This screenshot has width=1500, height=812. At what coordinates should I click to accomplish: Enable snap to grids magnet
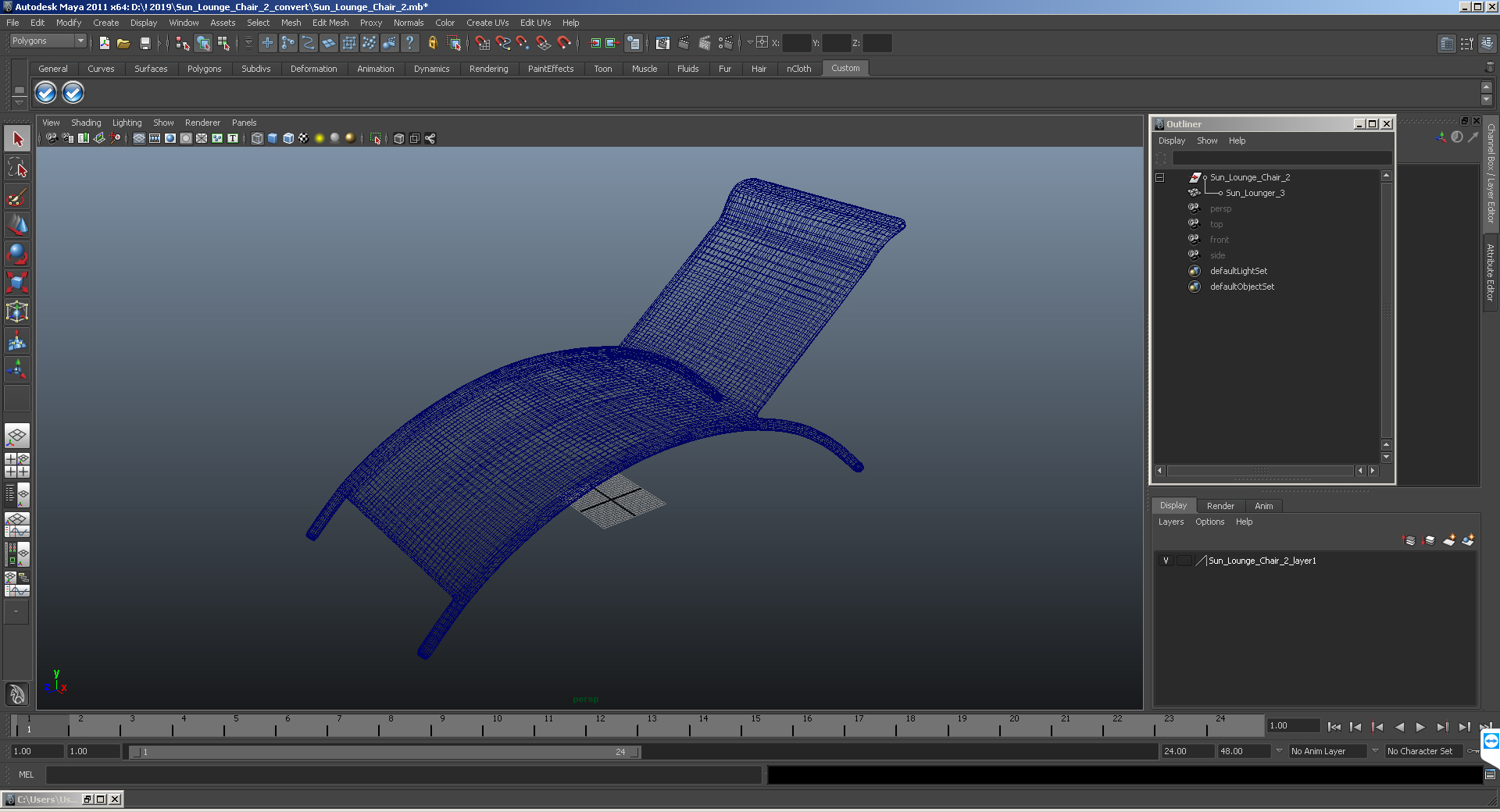click(482, 43)
